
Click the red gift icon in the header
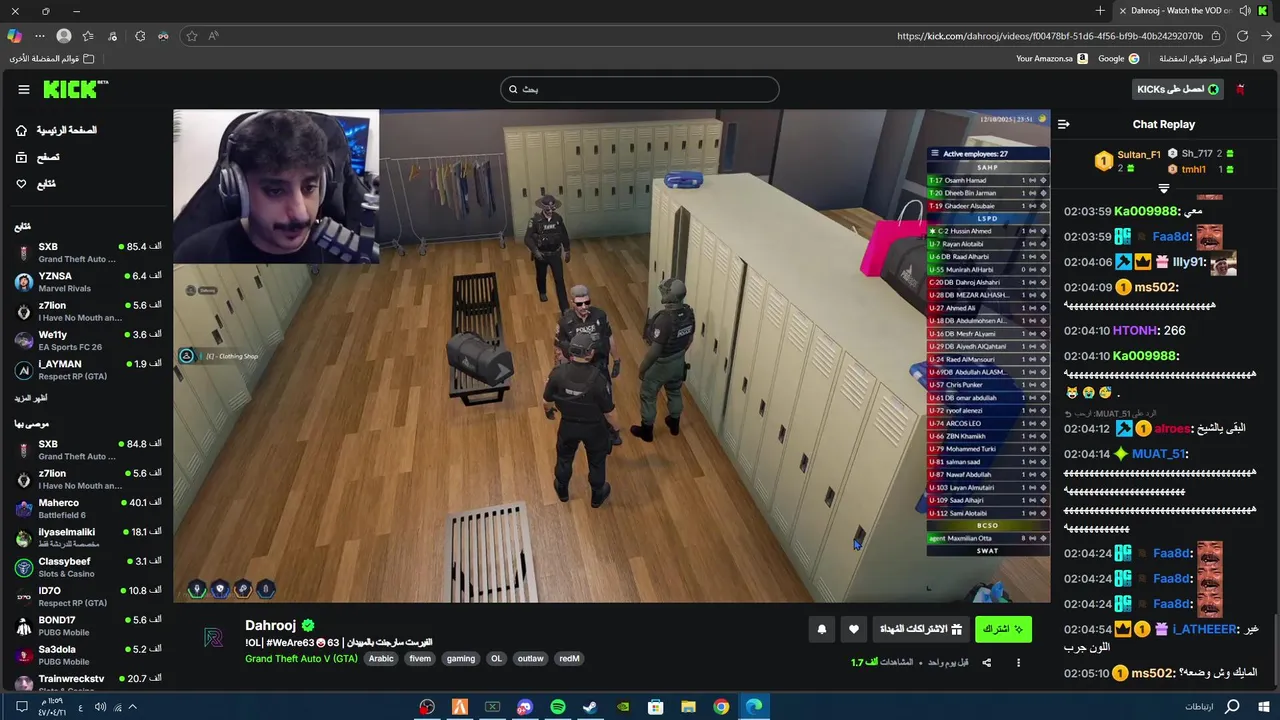(x=1241, y=89)
